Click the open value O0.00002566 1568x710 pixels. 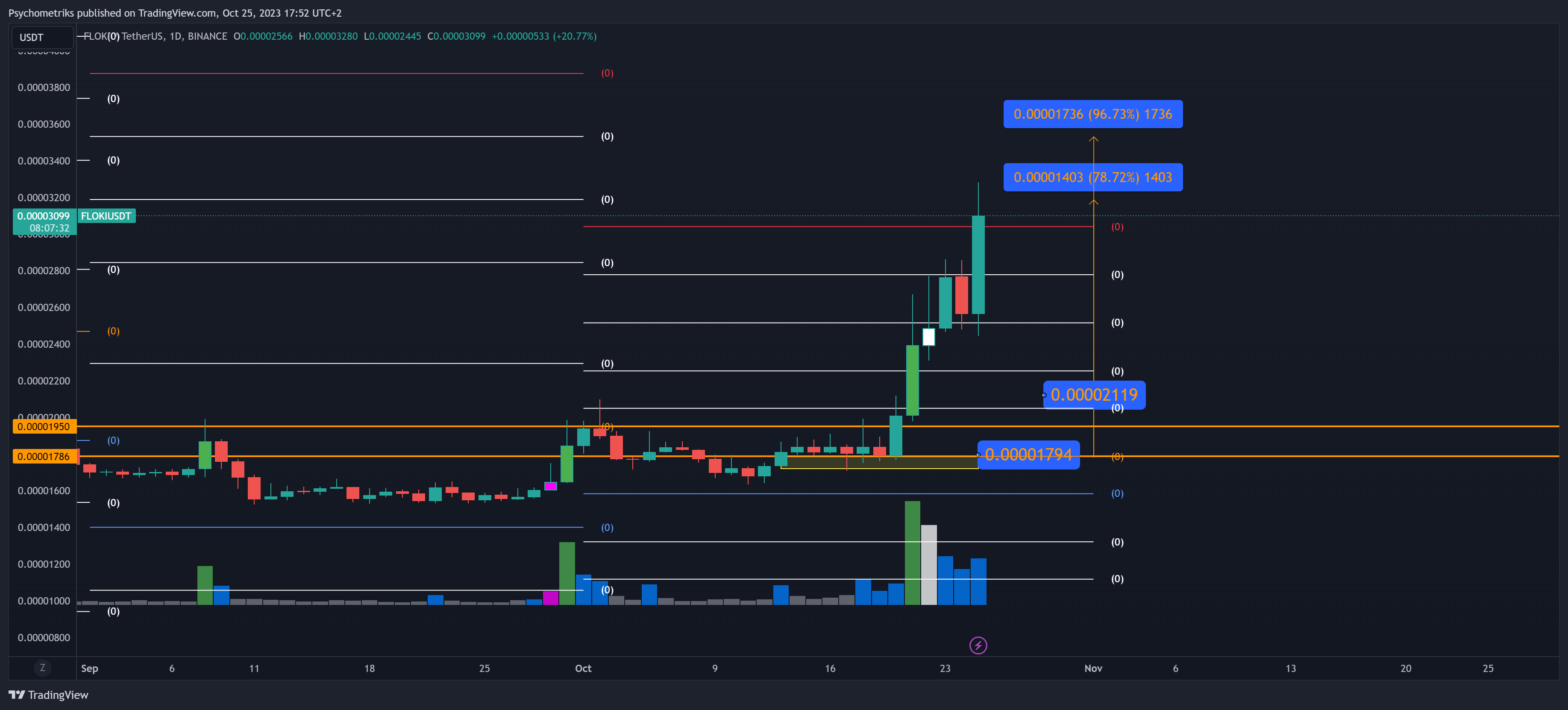point(263,36)
